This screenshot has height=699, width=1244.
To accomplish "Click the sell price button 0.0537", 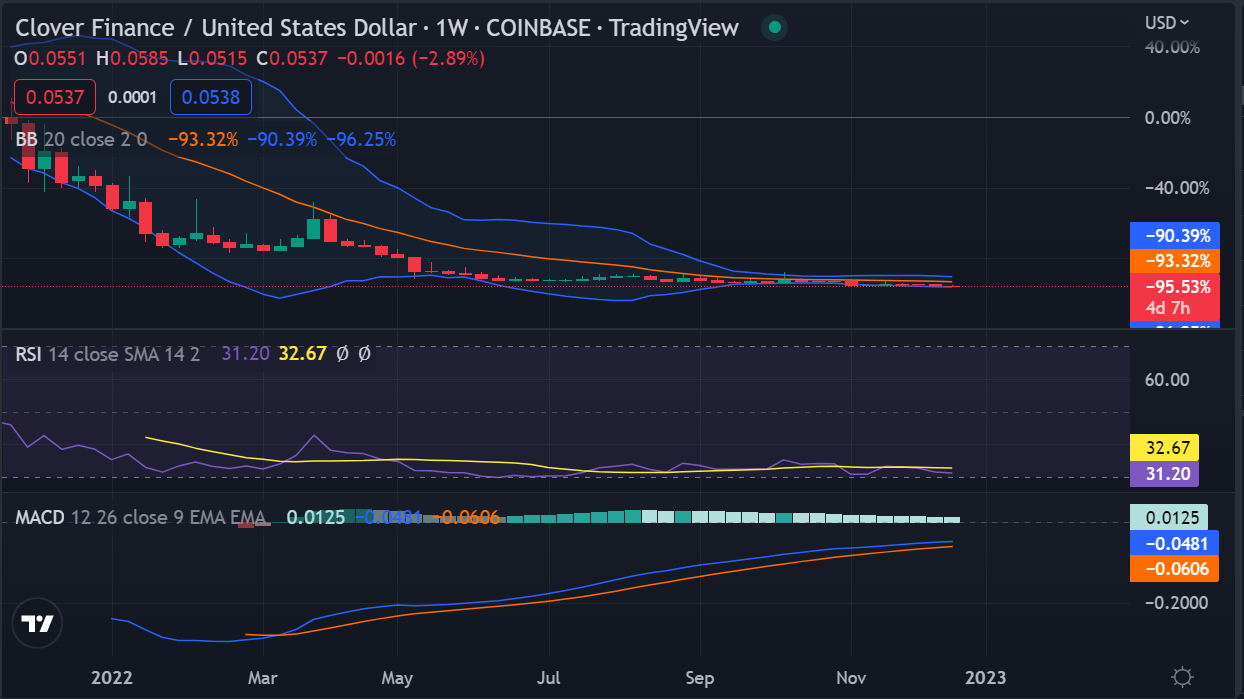I will tap(53, 97).
